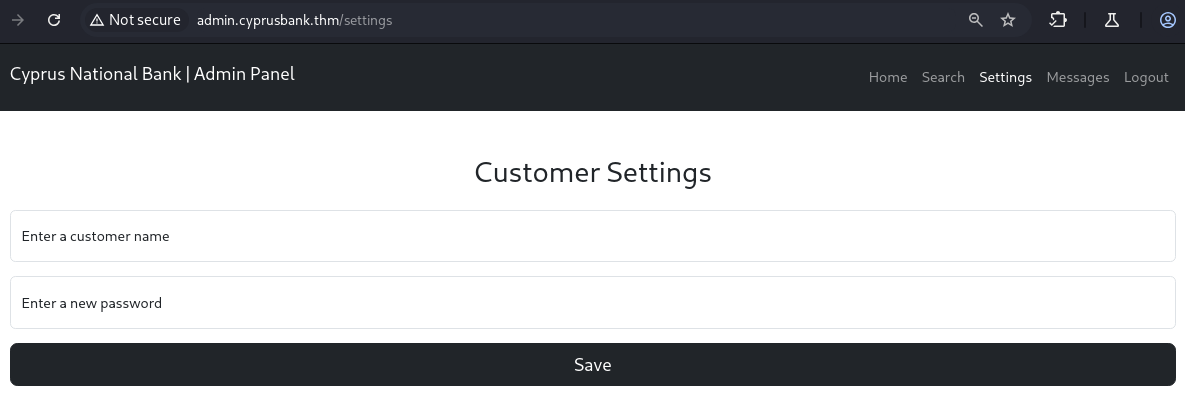
Task: Reload the current page
Action: [x=54, y=20]
